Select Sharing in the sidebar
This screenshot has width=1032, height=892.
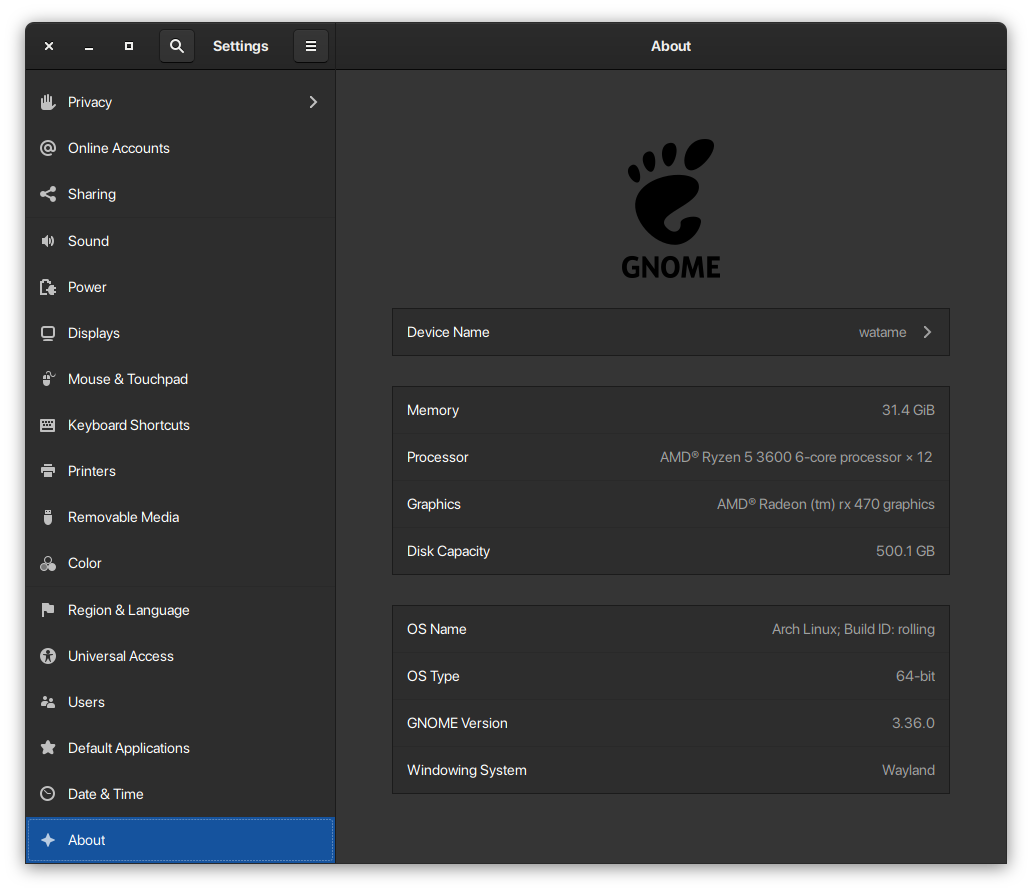180,194
